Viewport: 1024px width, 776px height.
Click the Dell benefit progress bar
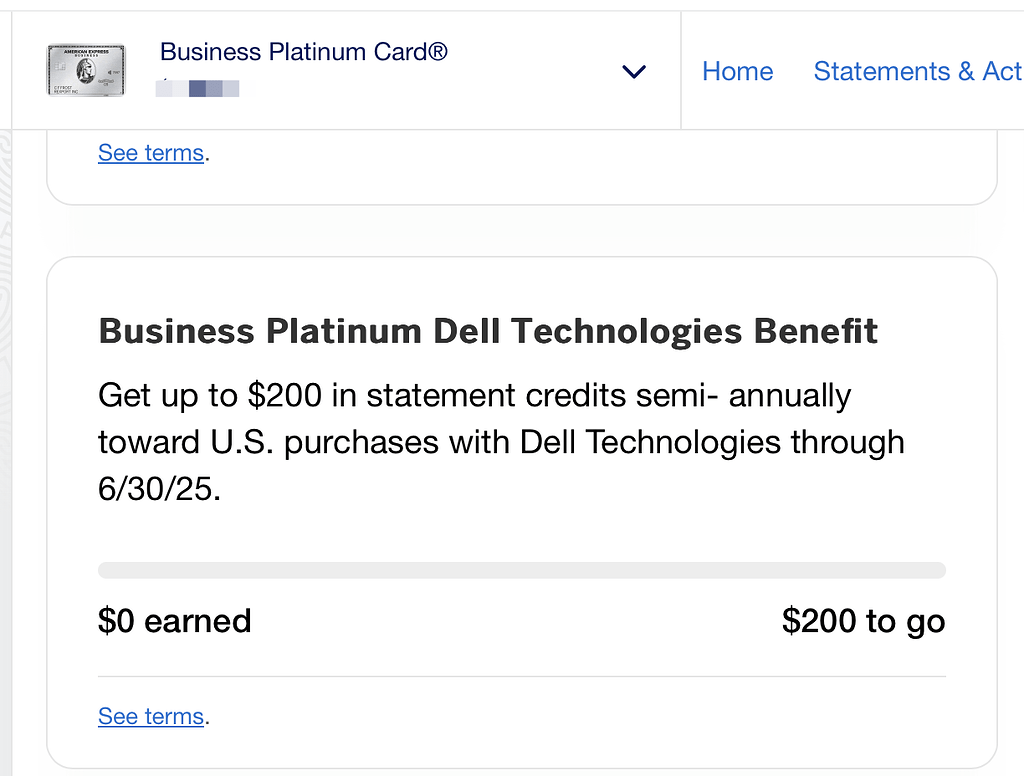point(521,569)
